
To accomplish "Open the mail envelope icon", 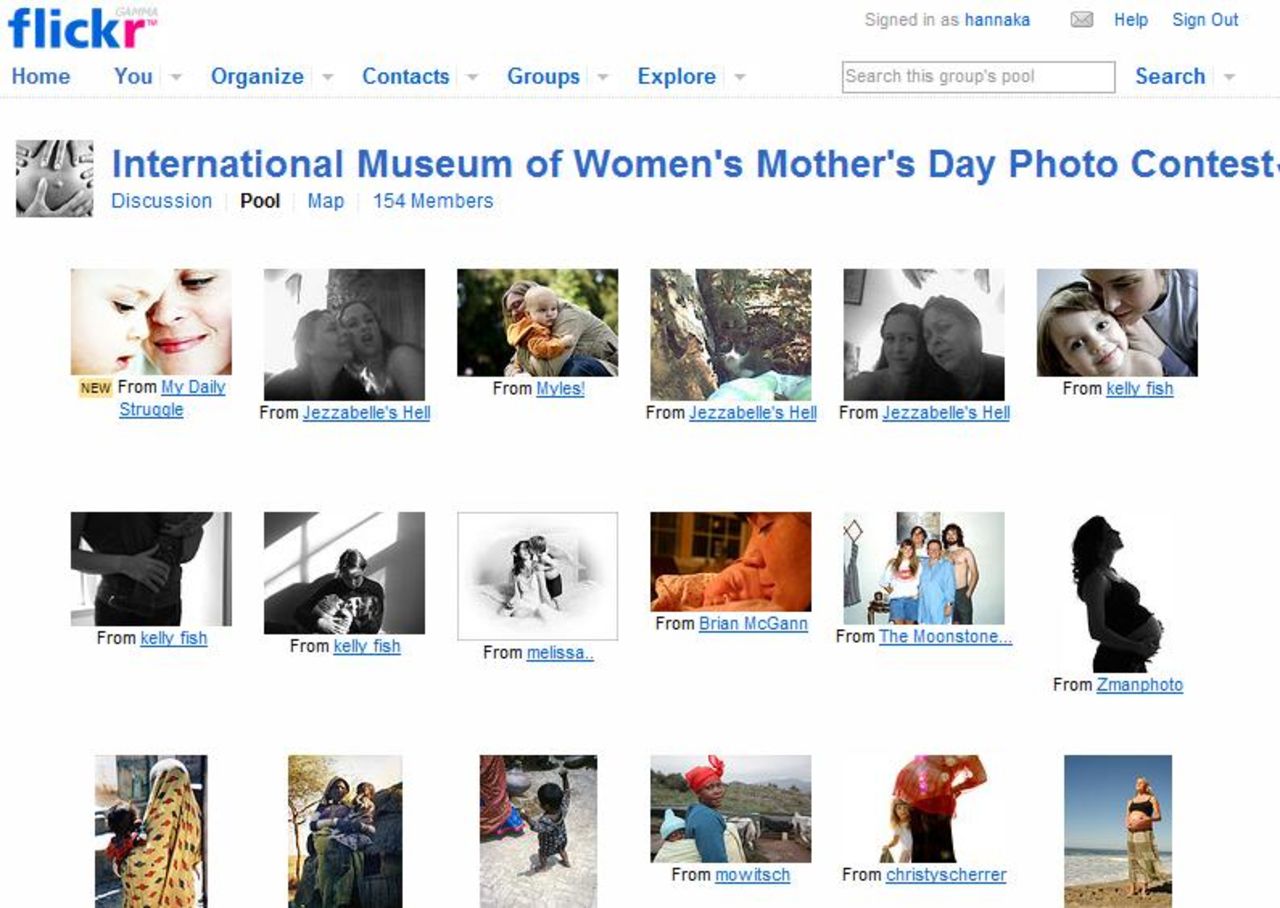I will (1081, 20).
